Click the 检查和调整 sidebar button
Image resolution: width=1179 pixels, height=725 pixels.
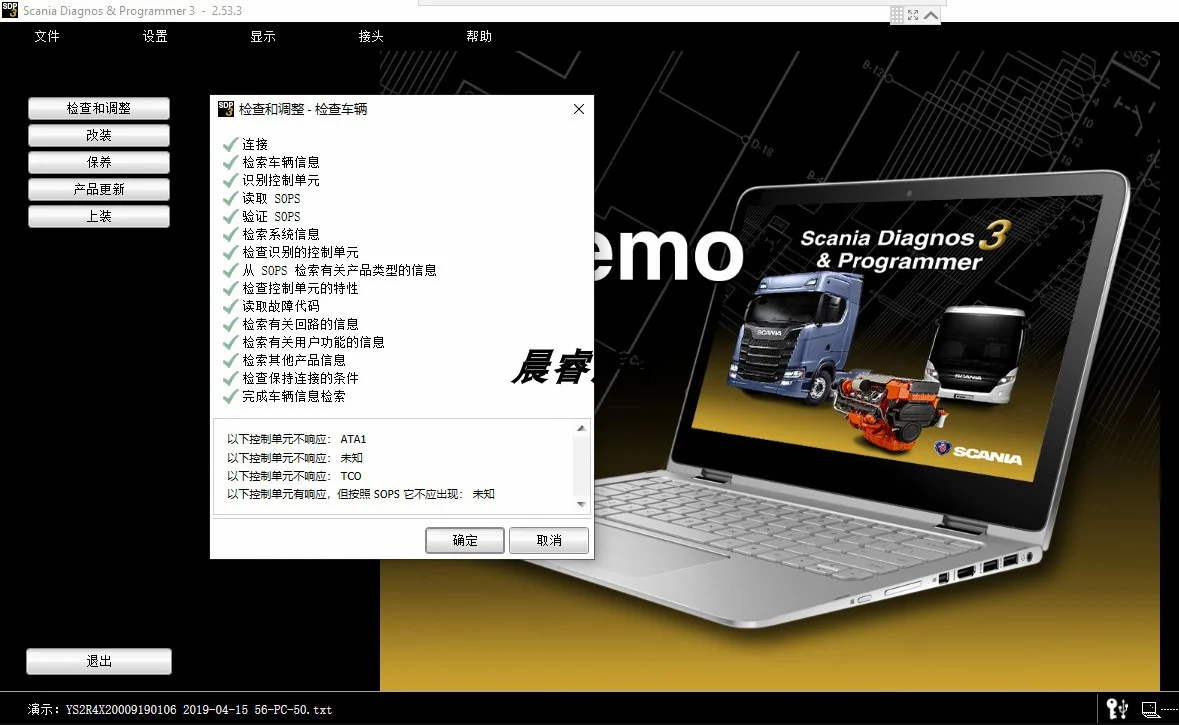(99, 108)
